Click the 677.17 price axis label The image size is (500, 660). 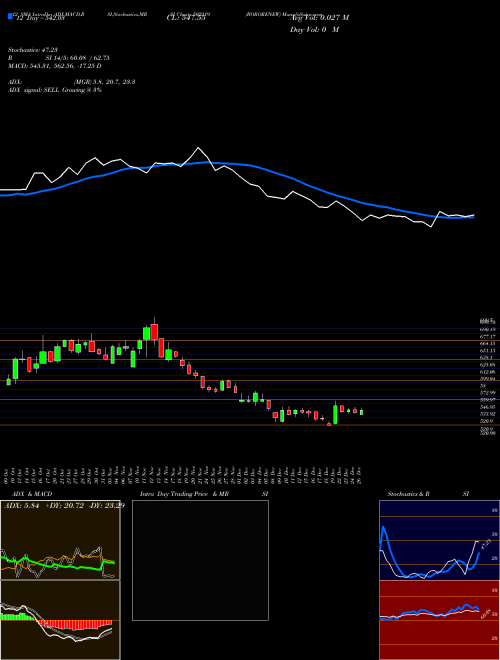click(488, 337)
